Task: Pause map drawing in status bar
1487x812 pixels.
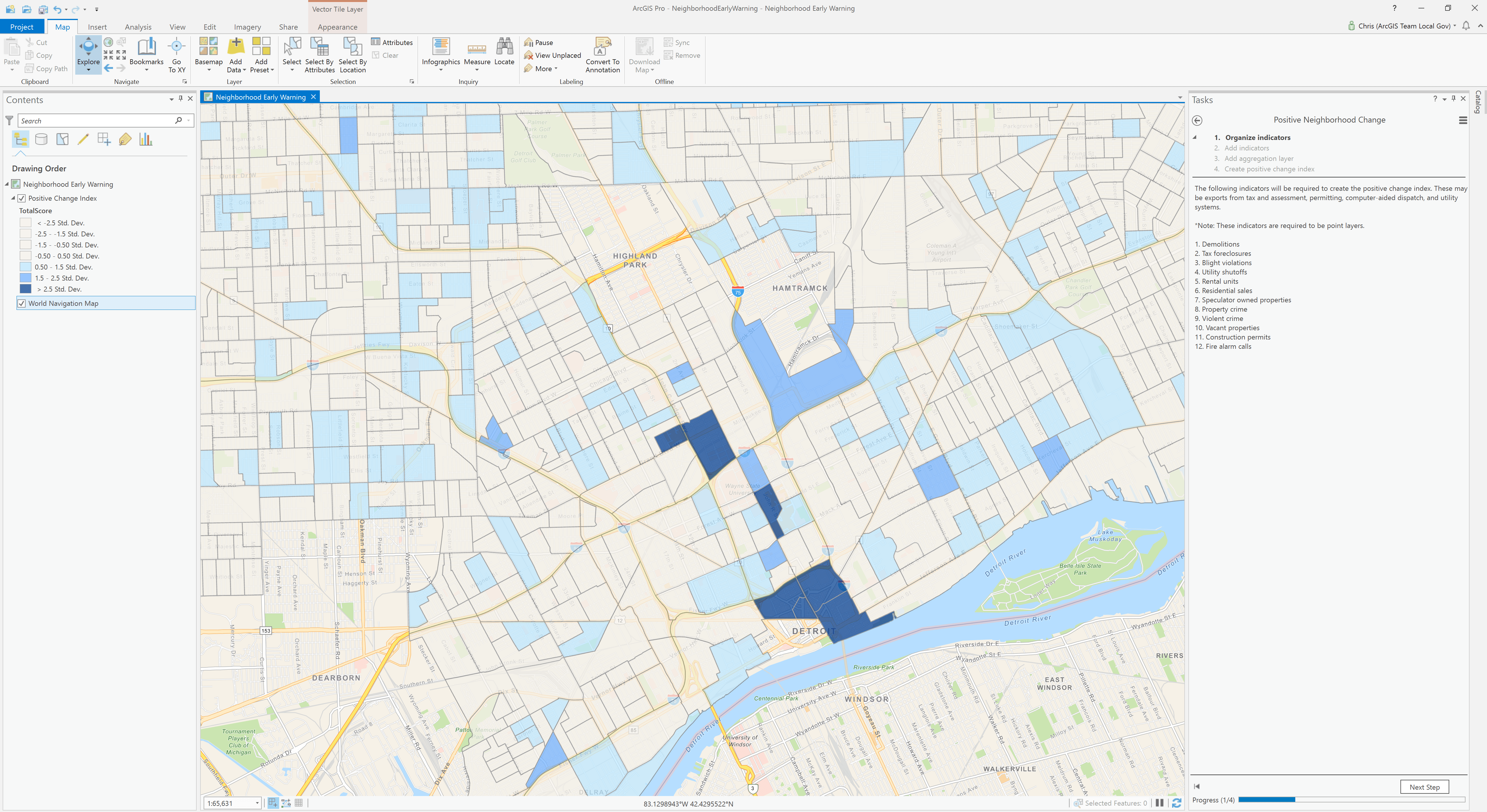Action: coord(1159,803)
